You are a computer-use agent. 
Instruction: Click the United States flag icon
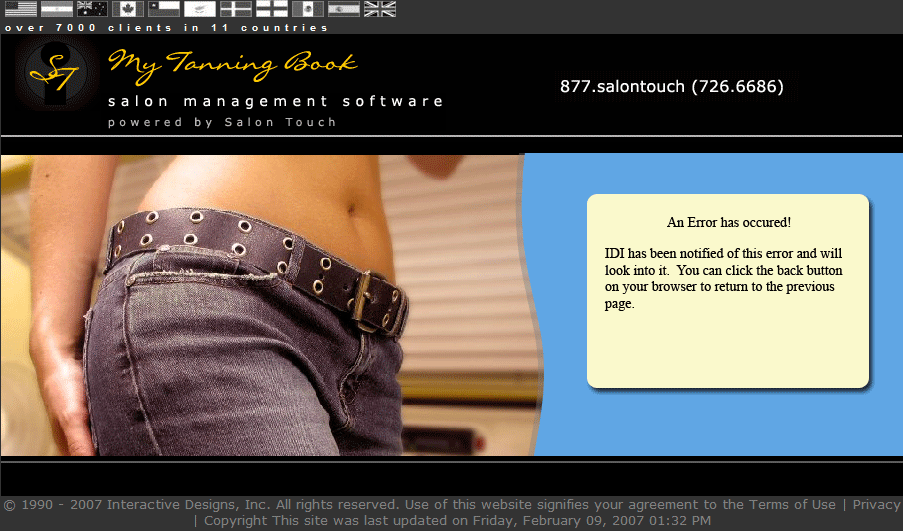click(x=21, y=9)
